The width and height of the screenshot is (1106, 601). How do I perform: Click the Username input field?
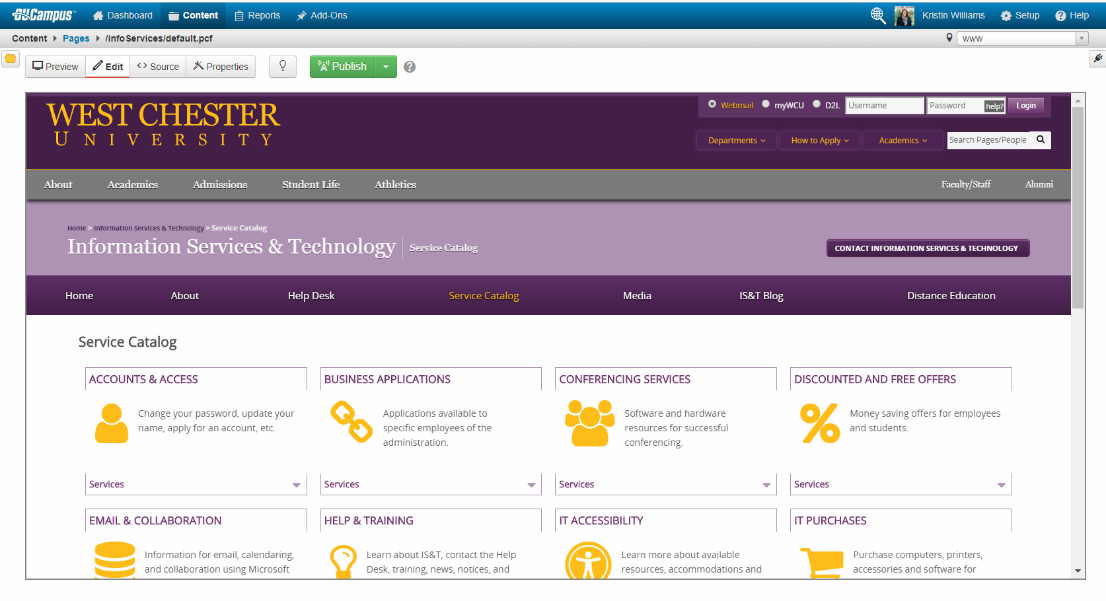point(884,105)
